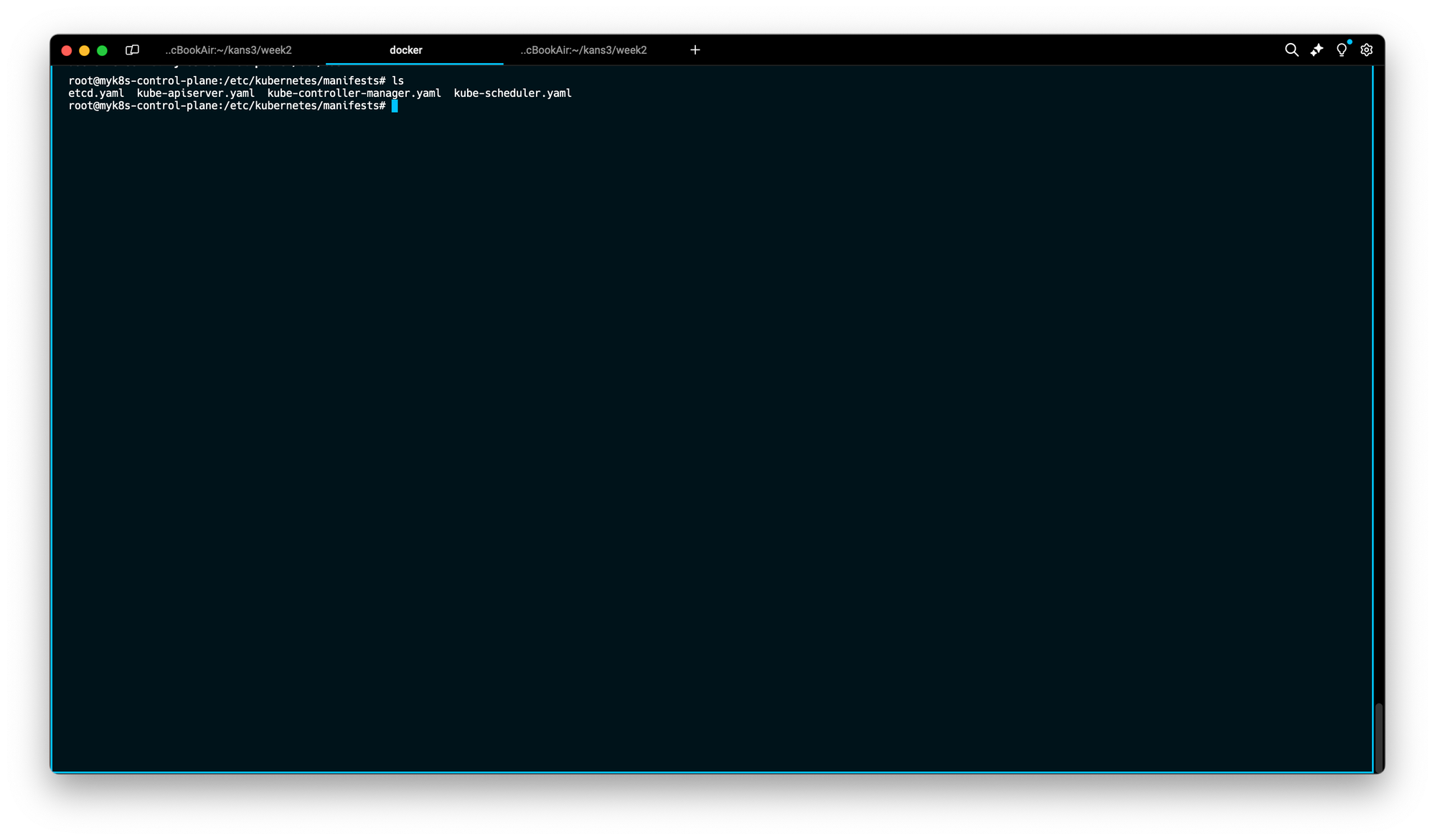The image size is (1435, 840).
Task: Click the etcd.yaml filename in output
Action: [x=96, y=93]
